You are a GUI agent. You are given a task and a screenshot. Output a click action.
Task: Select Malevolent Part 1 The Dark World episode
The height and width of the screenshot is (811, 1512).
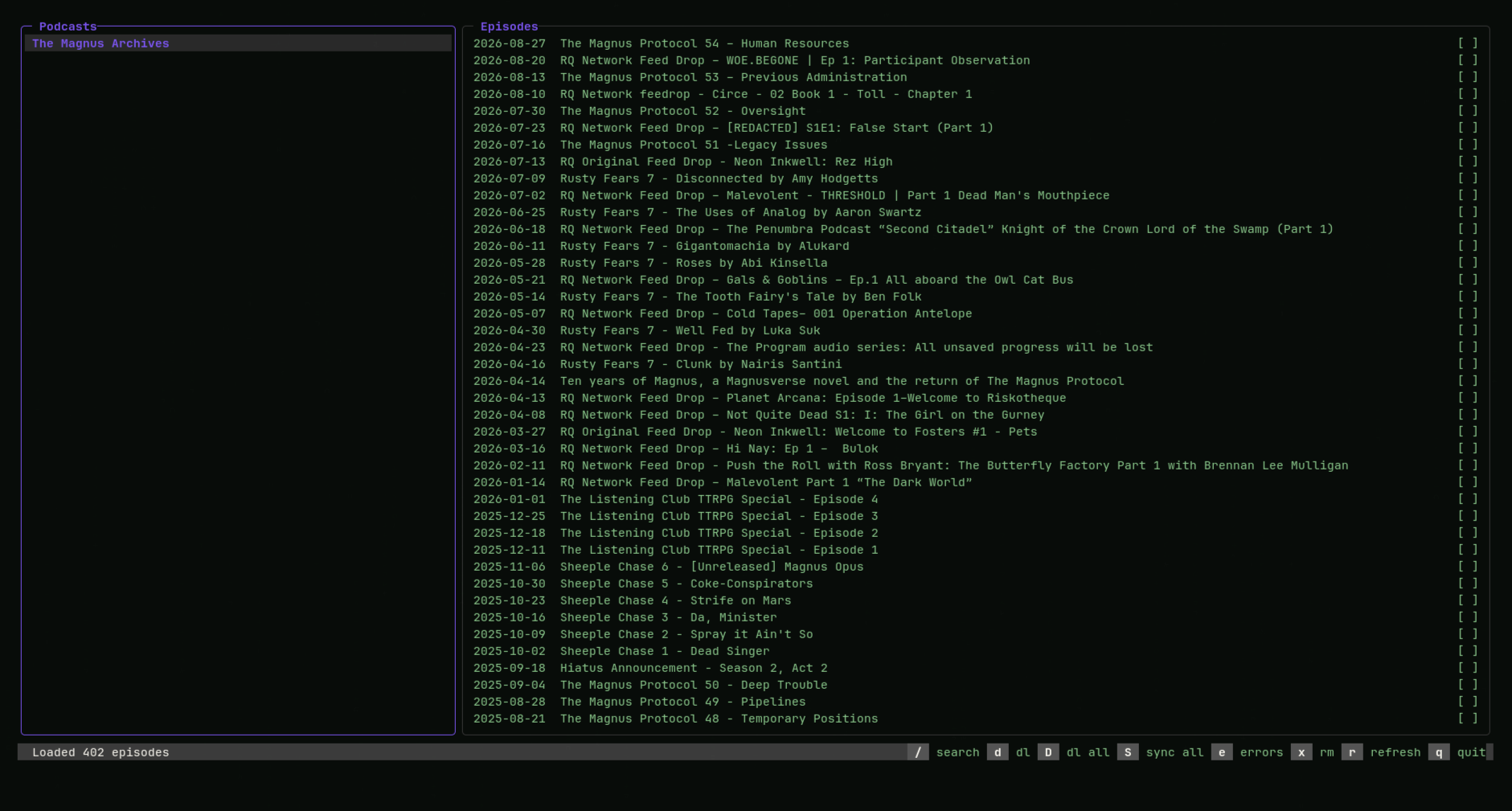coord(976,482)
